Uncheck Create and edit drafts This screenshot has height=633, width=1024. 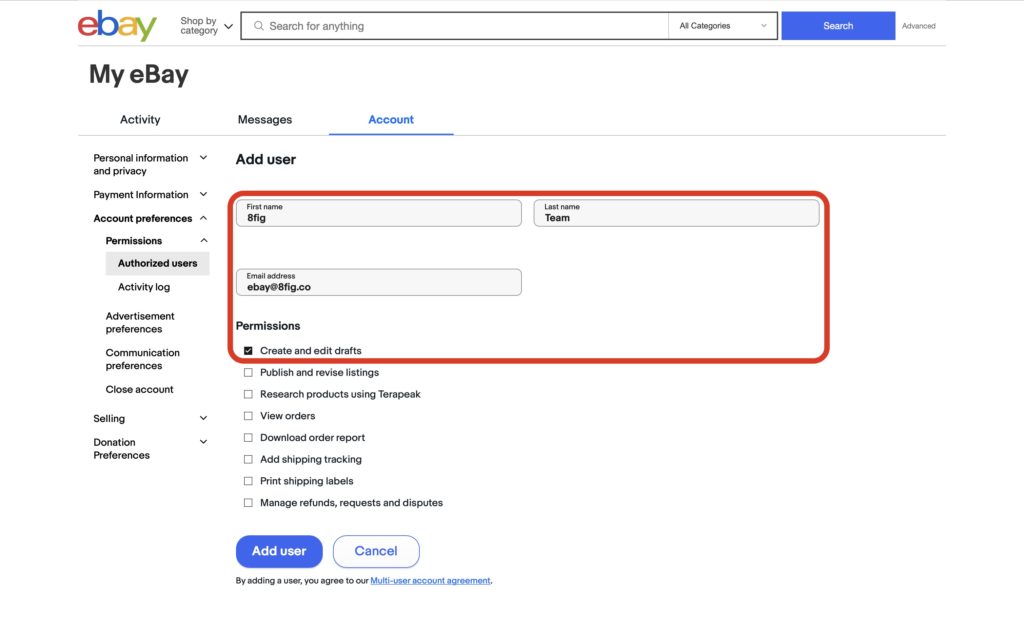tap(248, 351)
